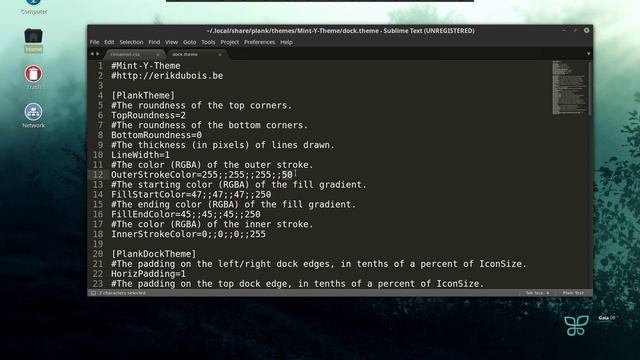Viewport: 640px width, 360px height.
Task: Maximize the Sublime Text window
Action: [x=575, y=31]
